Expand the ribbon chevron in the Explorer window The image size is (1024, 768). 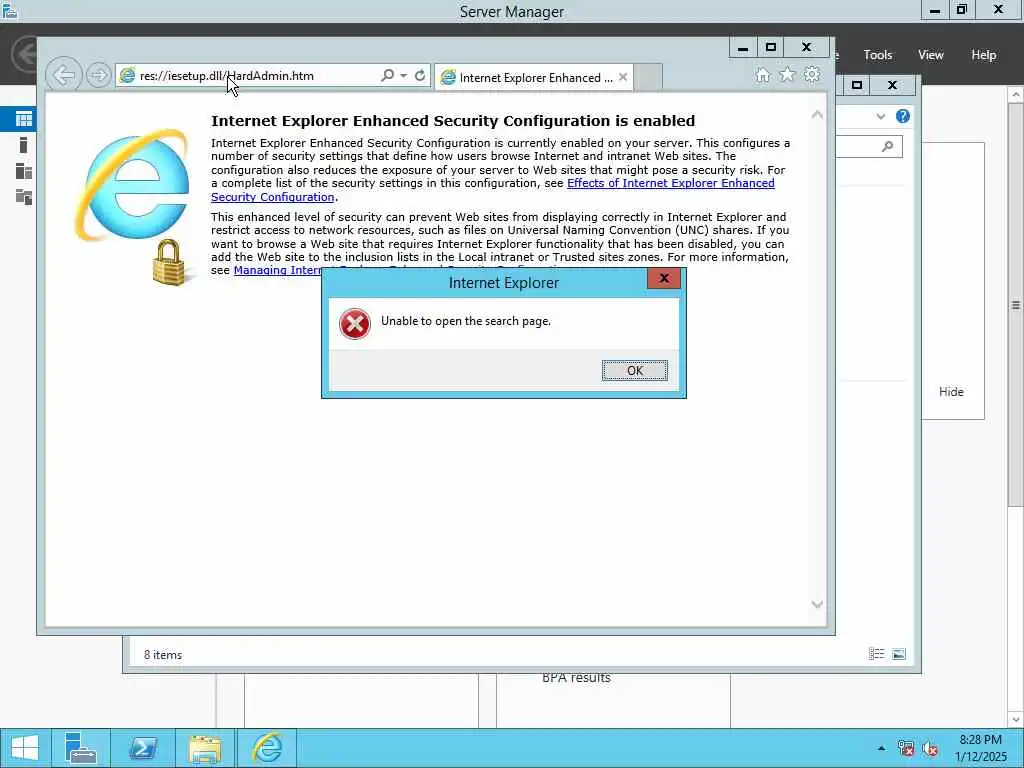[881, 116]
